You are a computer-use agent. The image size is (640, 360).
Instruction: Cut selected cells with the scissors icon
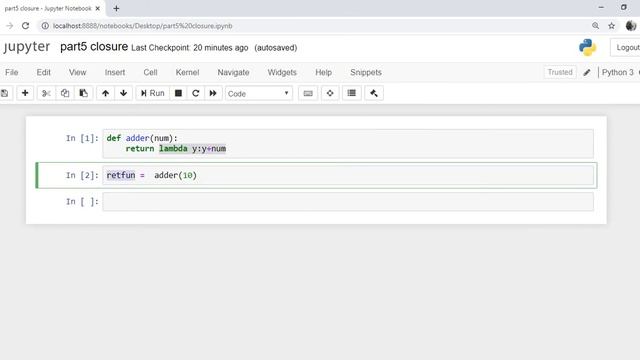[46, 93]
